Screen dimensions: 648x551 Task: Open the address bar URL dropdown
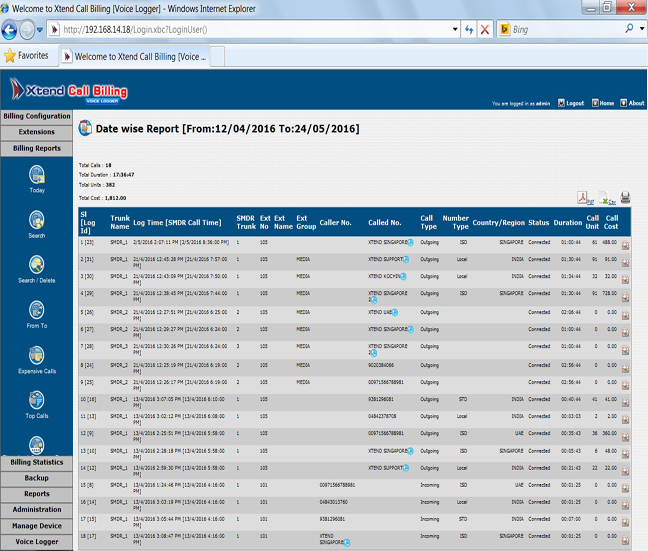click(455, 29)
